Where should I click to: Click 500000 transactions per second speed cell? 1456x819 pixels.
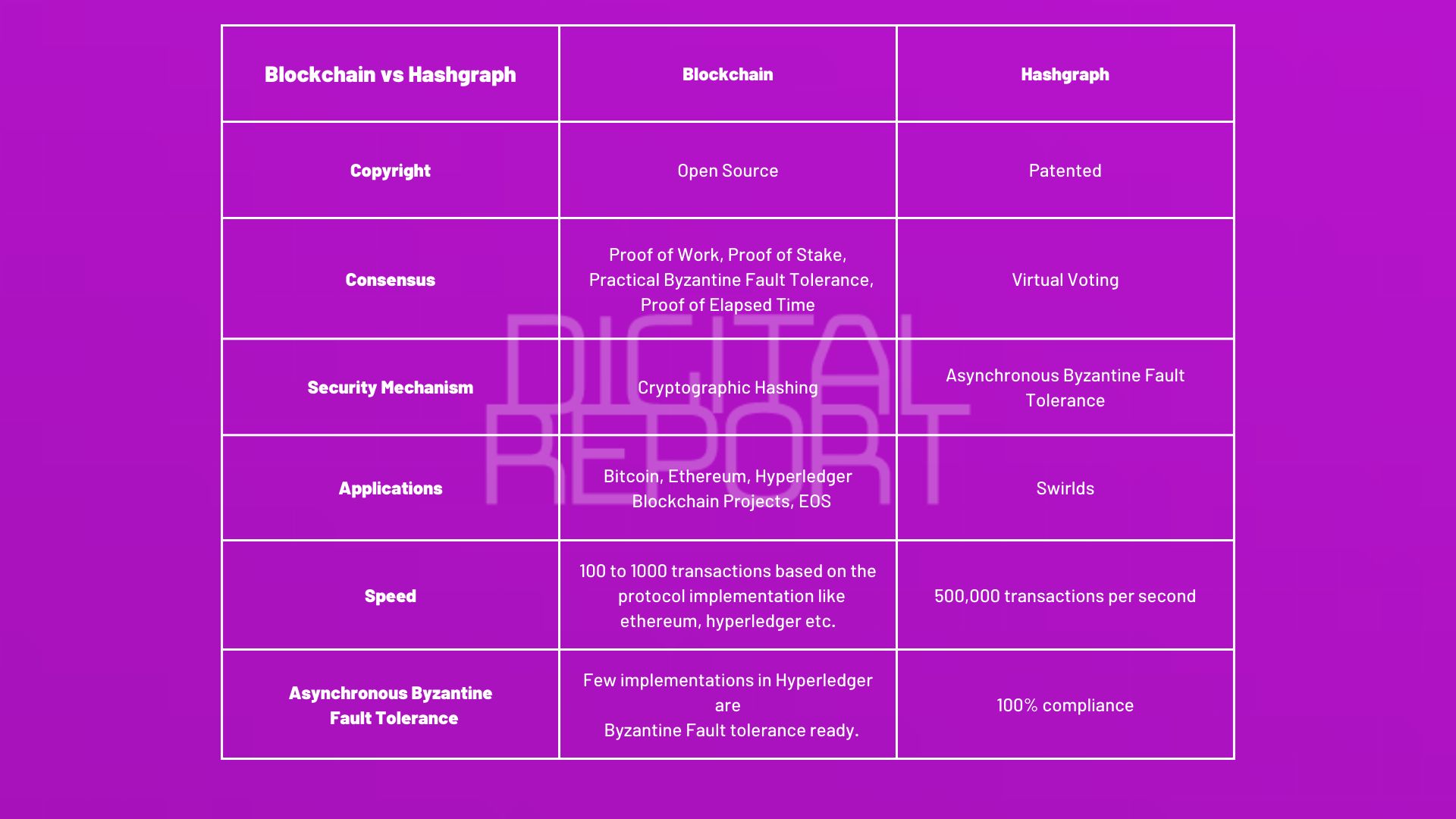coord(1065,595)
